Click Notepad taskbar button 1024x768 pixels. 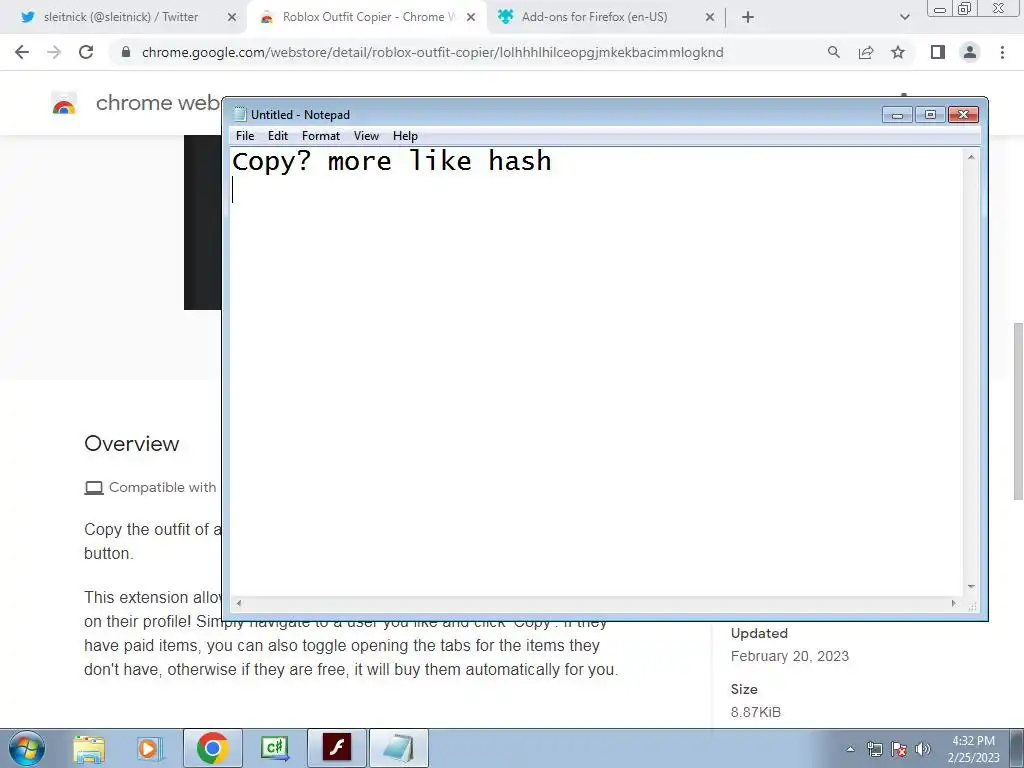coord(399,748)
